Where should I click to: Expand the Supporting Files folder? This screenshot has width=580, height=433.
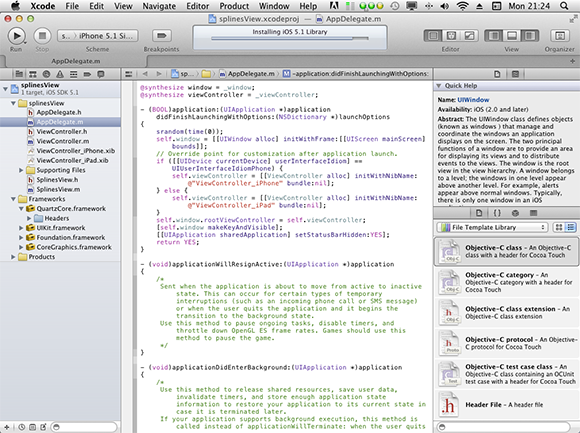pos(21,170)
